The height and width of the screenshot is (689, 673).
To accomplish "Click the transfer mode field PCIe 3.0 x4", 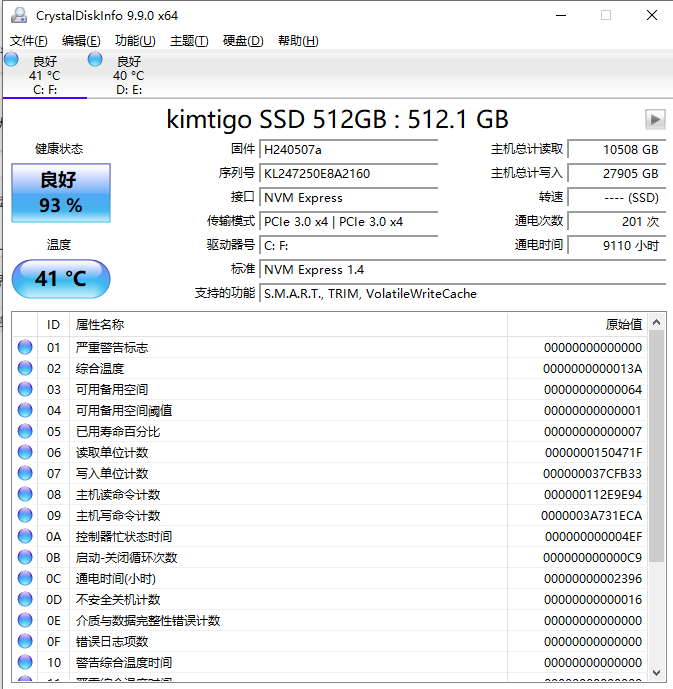I will (x=349, y=221).
